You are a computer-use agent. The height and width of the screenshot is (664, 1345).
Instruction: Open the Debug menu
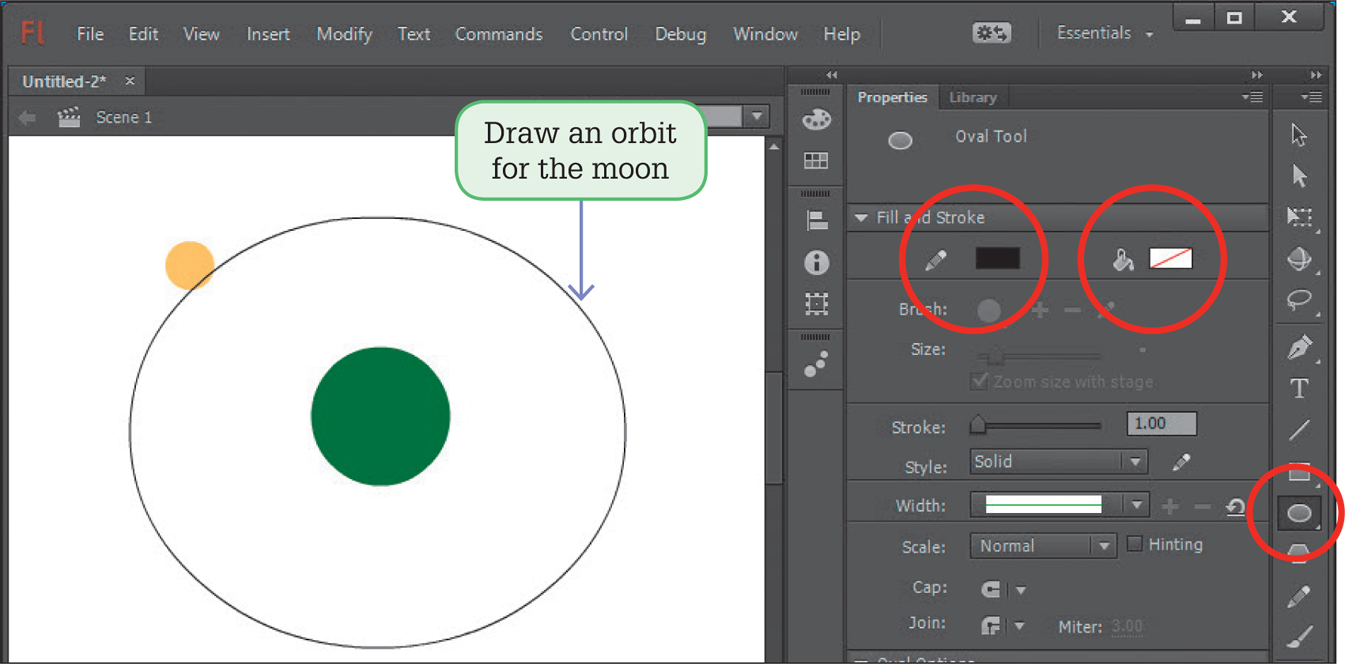[680, 34]
